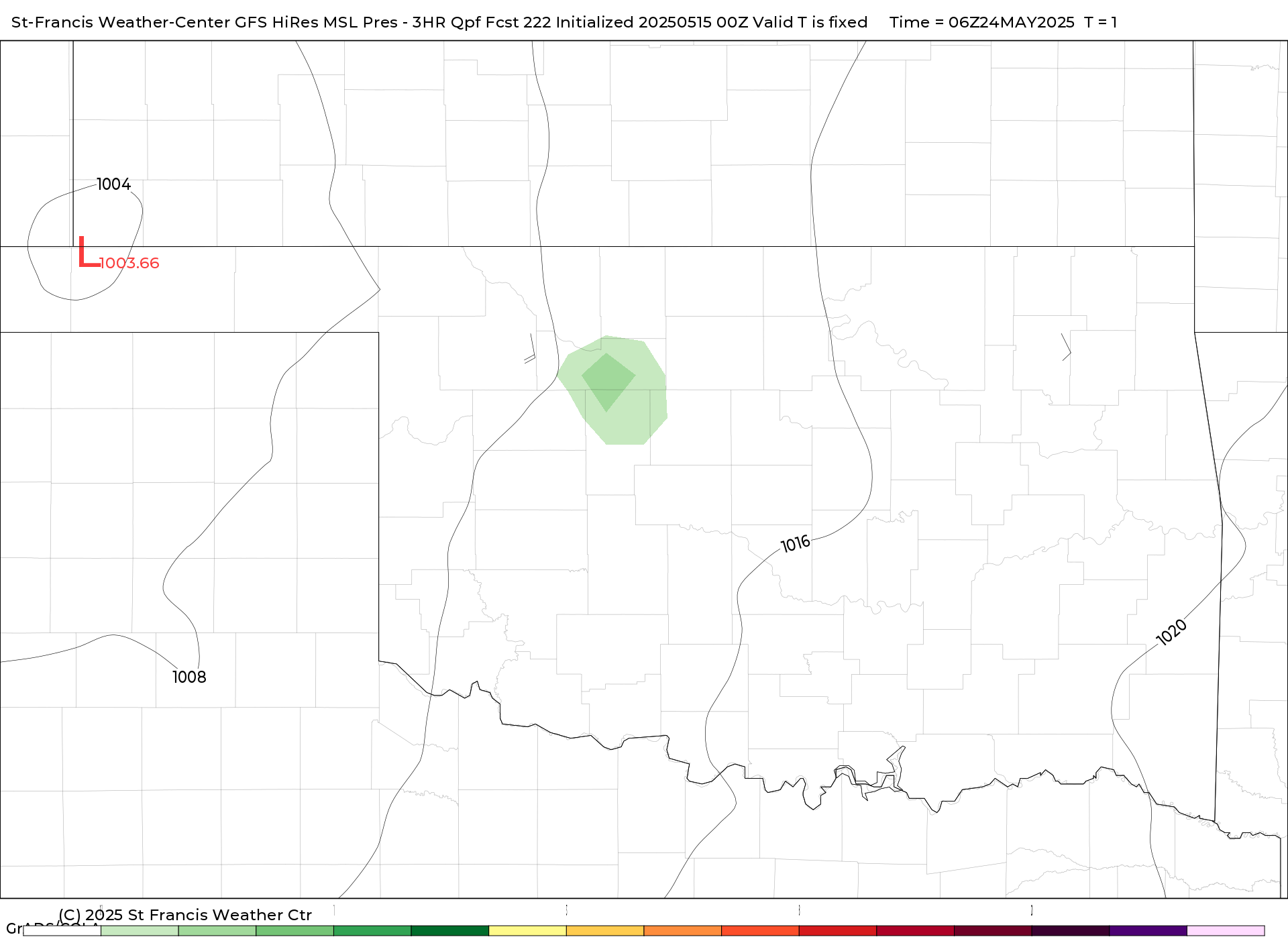Click the 1020 isobar label

(x=1171, y=632)
